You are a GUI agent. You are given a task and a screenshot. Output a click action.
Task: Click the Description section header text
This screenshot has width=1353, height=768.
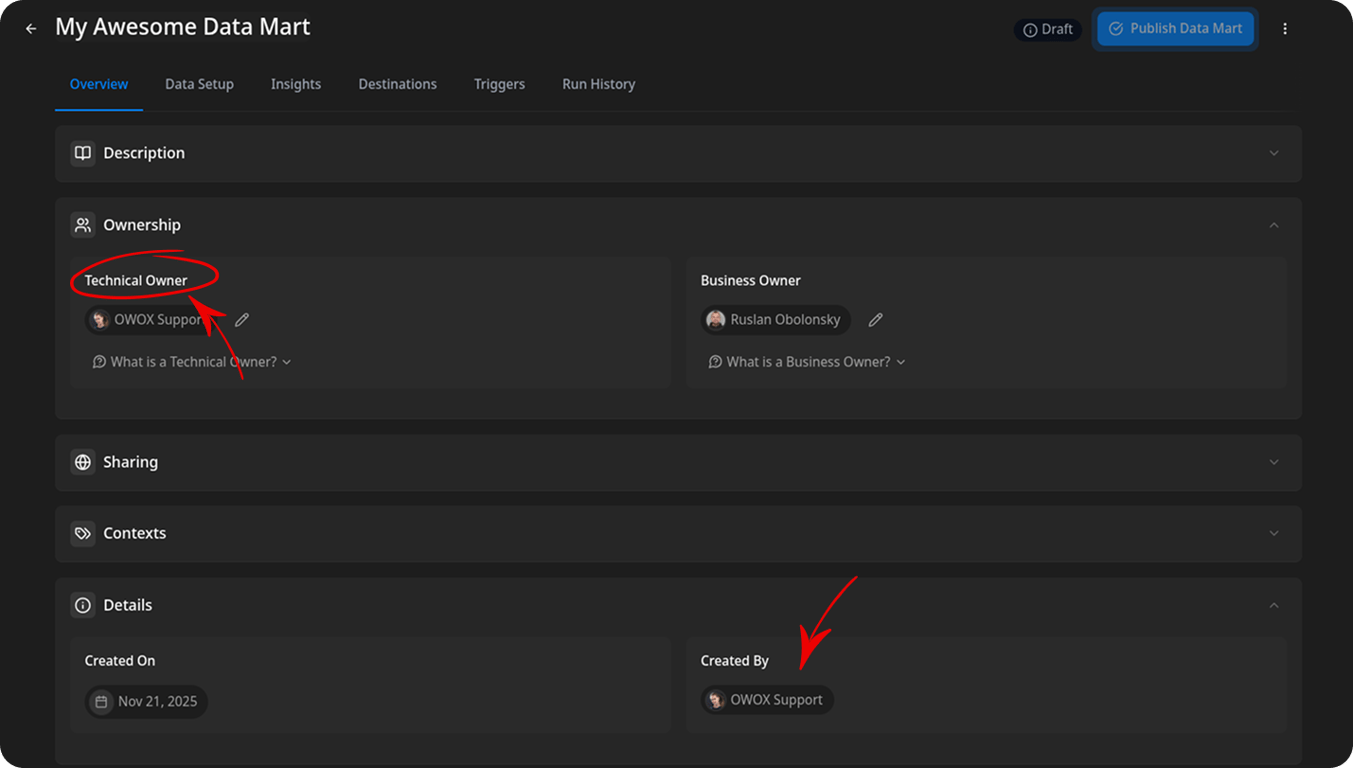point(144,153)
